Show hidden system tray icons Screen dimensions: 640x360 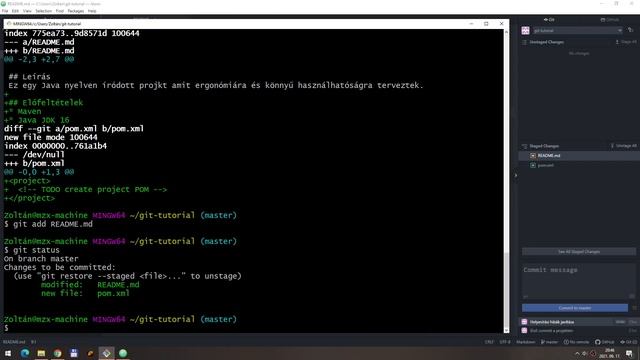(x=577, y=353)
